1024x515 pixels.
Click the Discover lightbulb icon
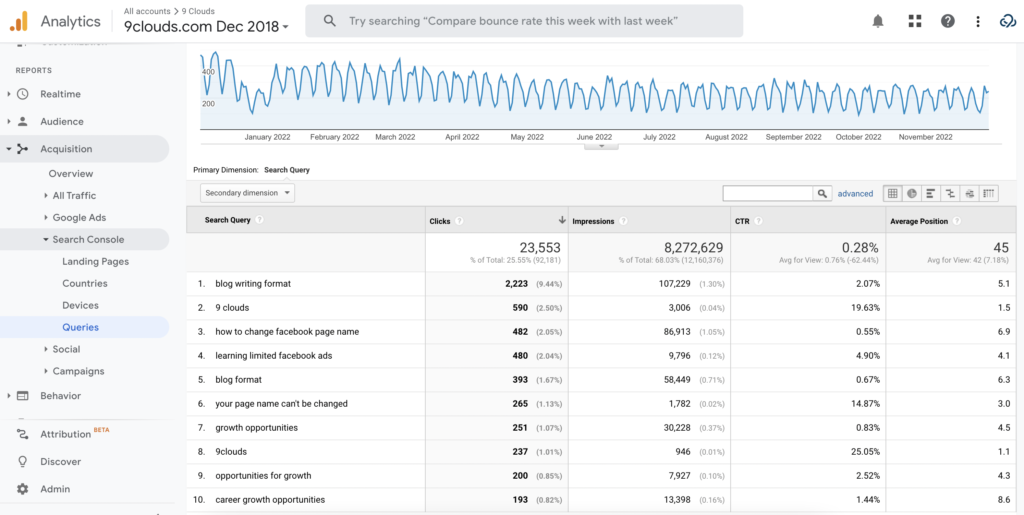click(23, 461)
